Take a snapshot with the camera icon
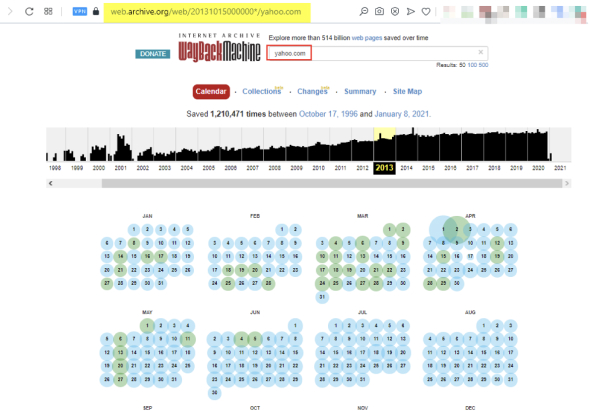 (379, 12)
